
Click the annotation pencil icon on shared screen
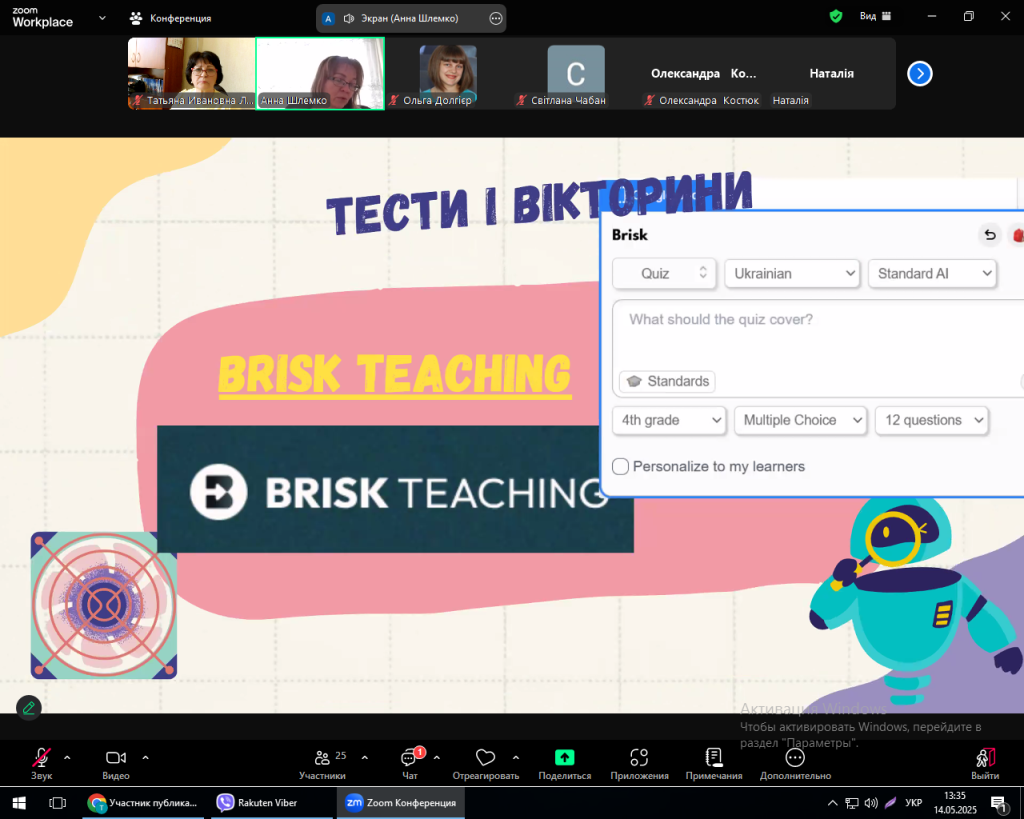29,708
